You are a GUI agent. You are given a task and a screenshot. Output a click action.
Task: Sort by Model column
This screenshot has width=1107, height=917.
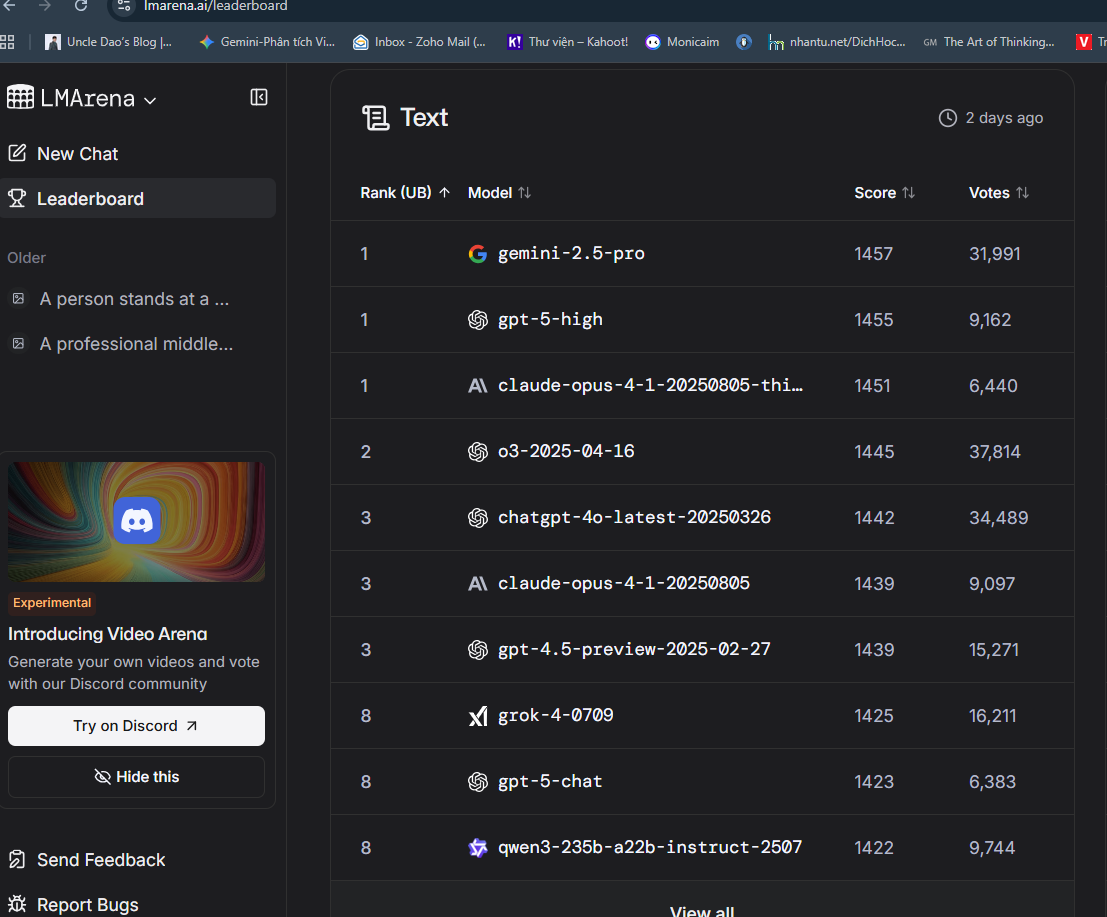[499, 193]
